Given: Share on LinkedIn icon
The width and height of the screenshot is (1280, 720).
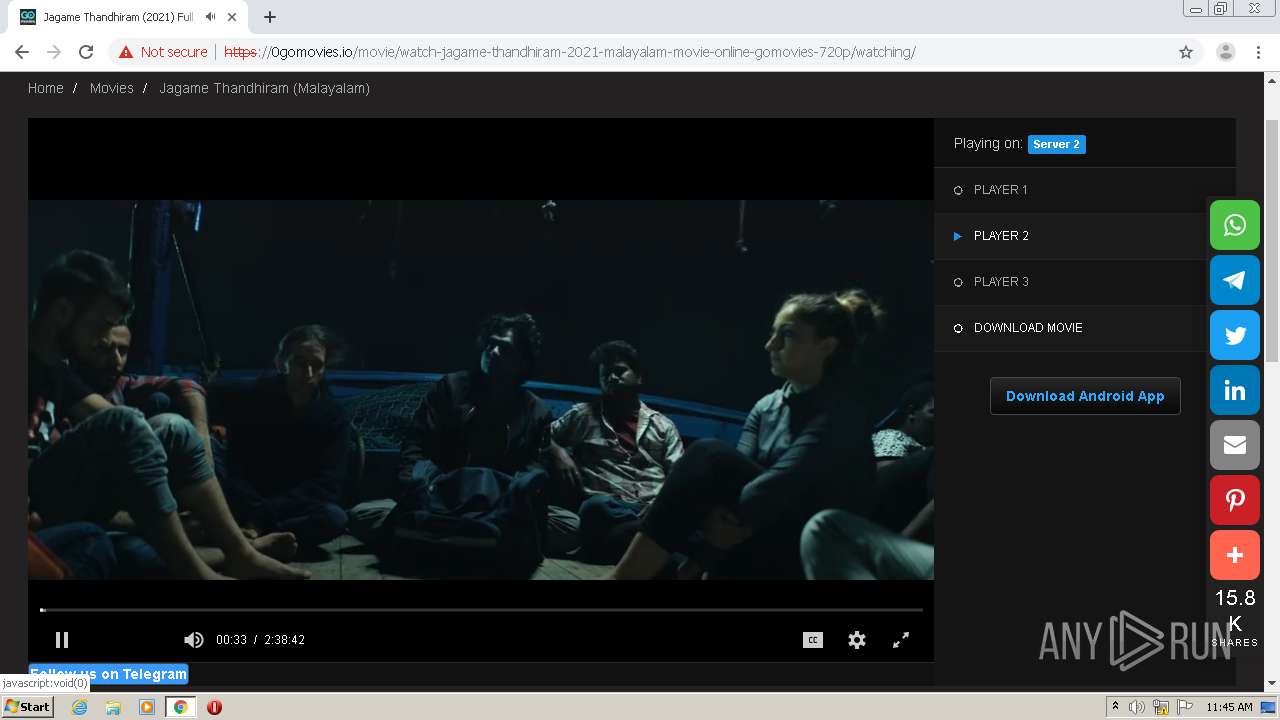Looking at the screenshot, I should tap(1235, 390).
